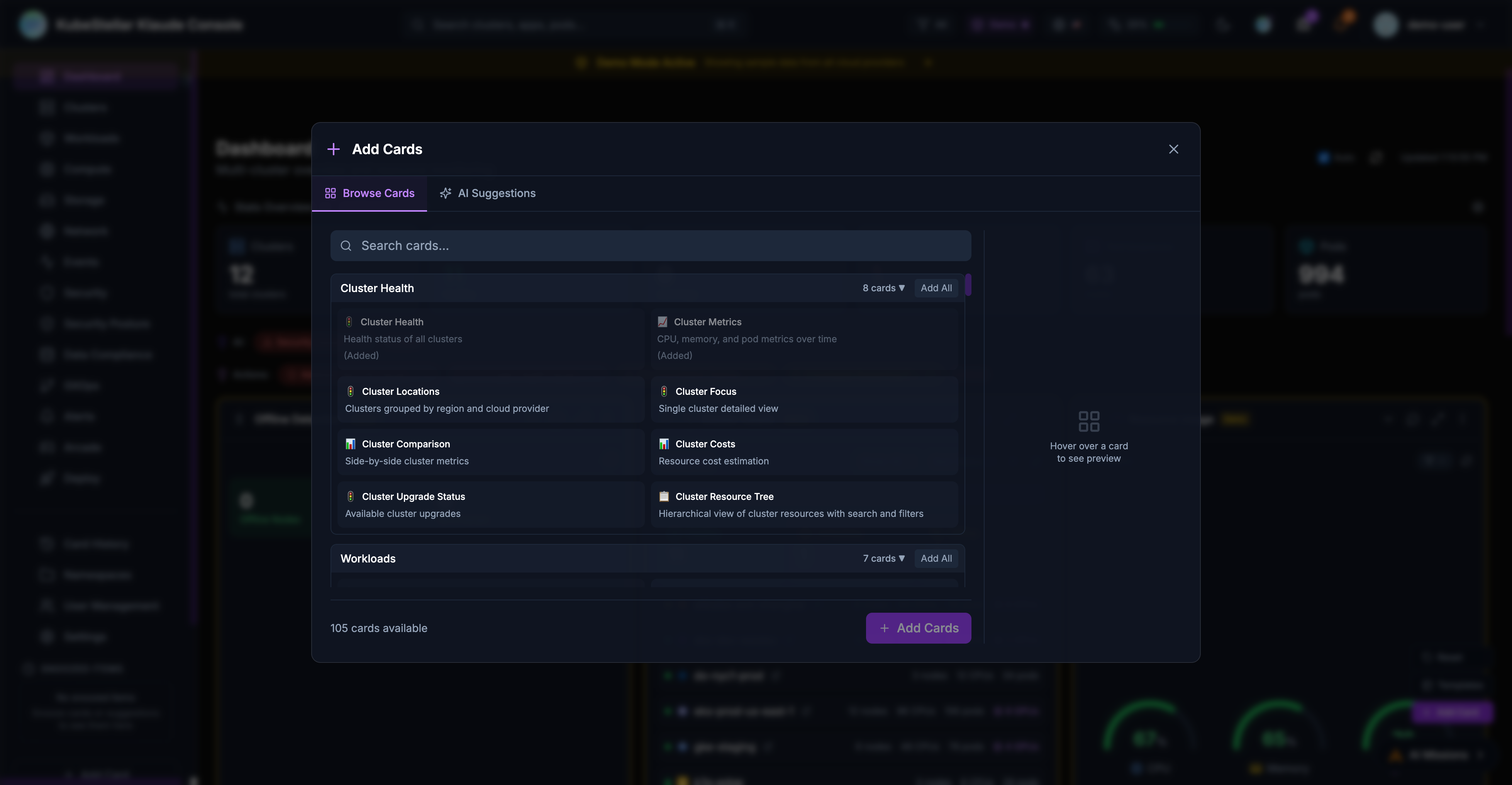Viewport: 1512px width, 785px height.
Task: Click the purple Add Cards button
Action: tap(918, 628)
